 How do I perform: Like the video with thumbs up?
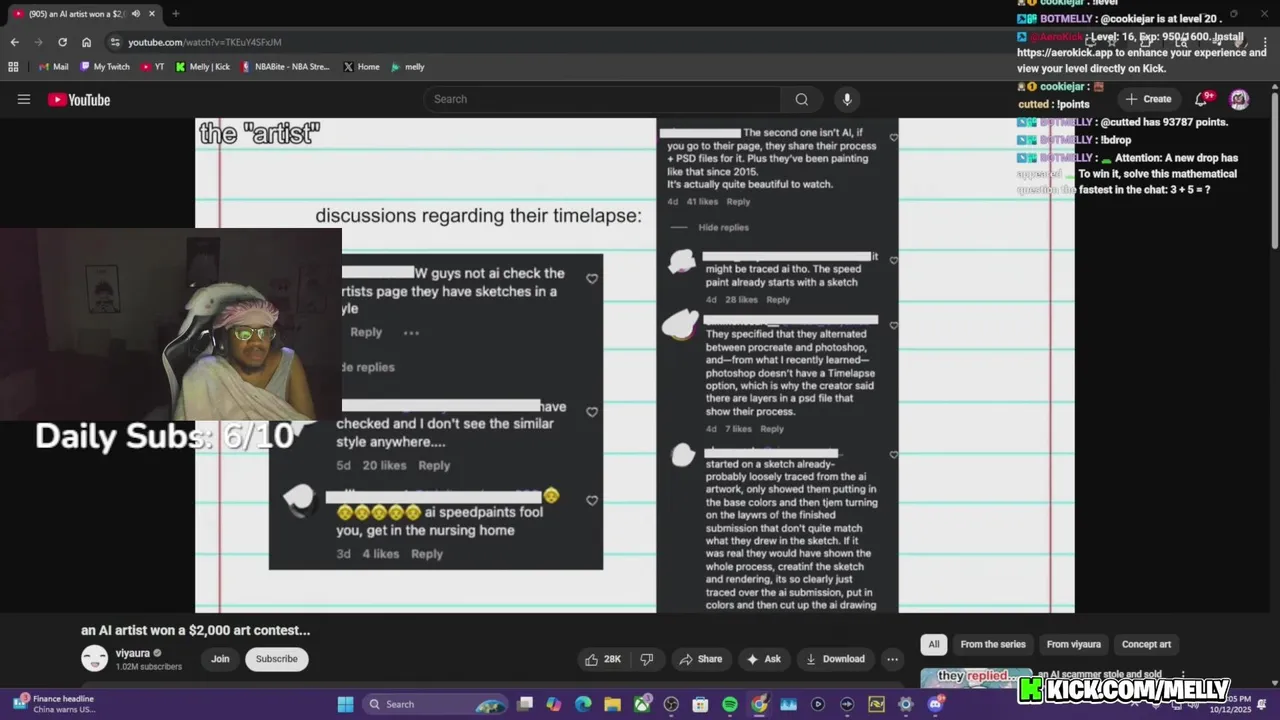pyautogui.click(x=603, y=659)
